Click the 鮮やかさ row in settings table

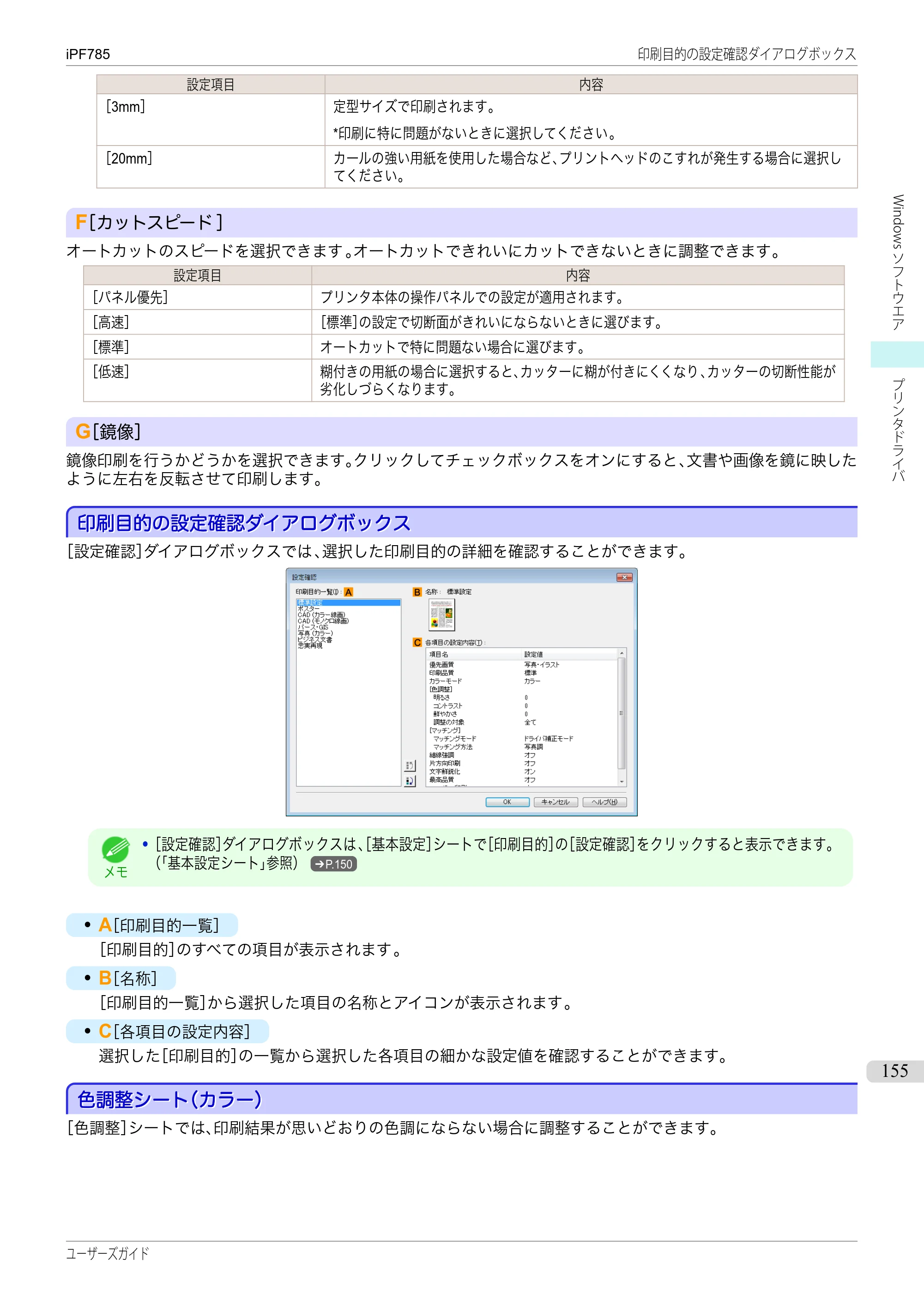click(x=522, y=714)
